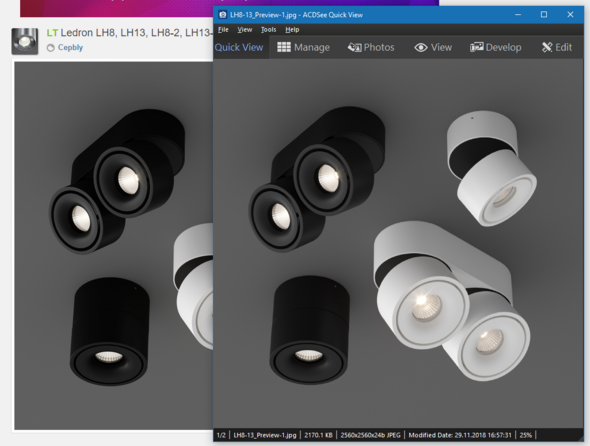Click the Ledron lamp avatar thumbnail in browser page
Screen dimensions: 590x446
(25, 41)
